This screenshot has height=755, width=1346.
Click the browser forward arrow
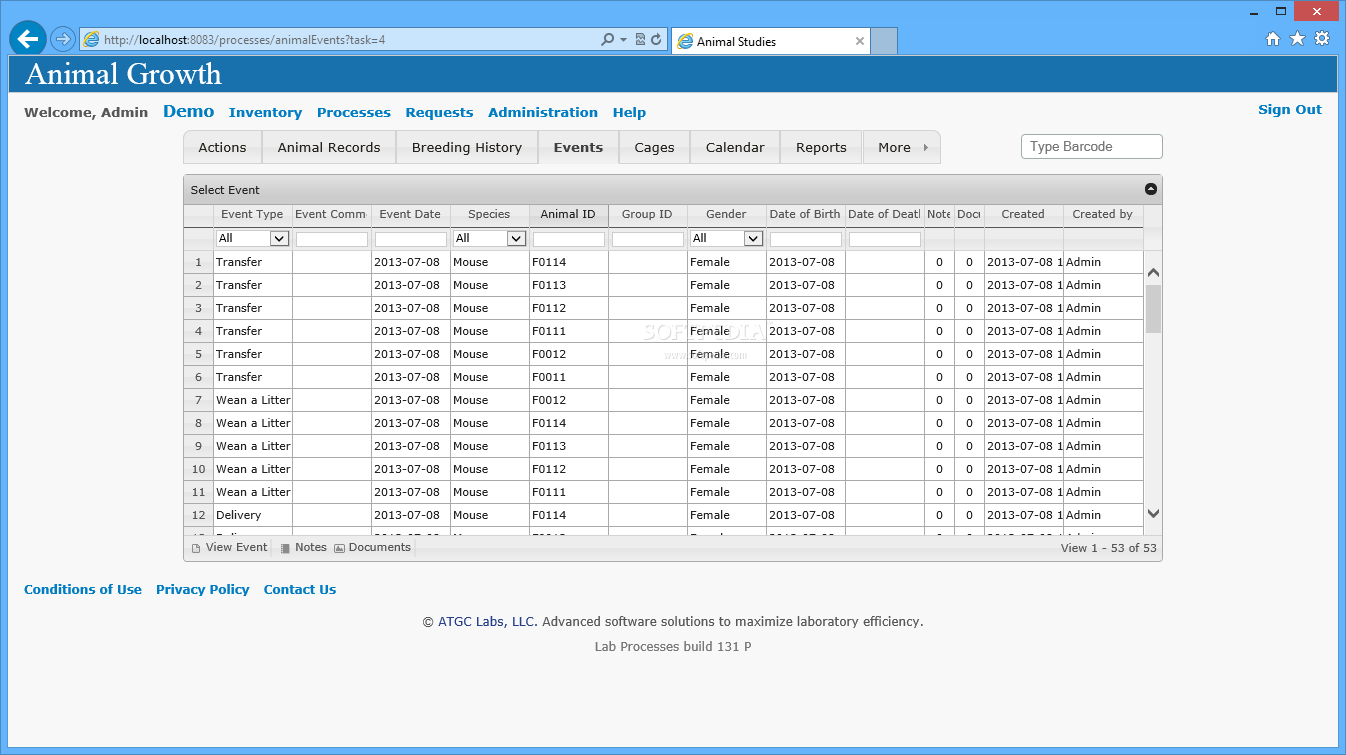point(62,39)
